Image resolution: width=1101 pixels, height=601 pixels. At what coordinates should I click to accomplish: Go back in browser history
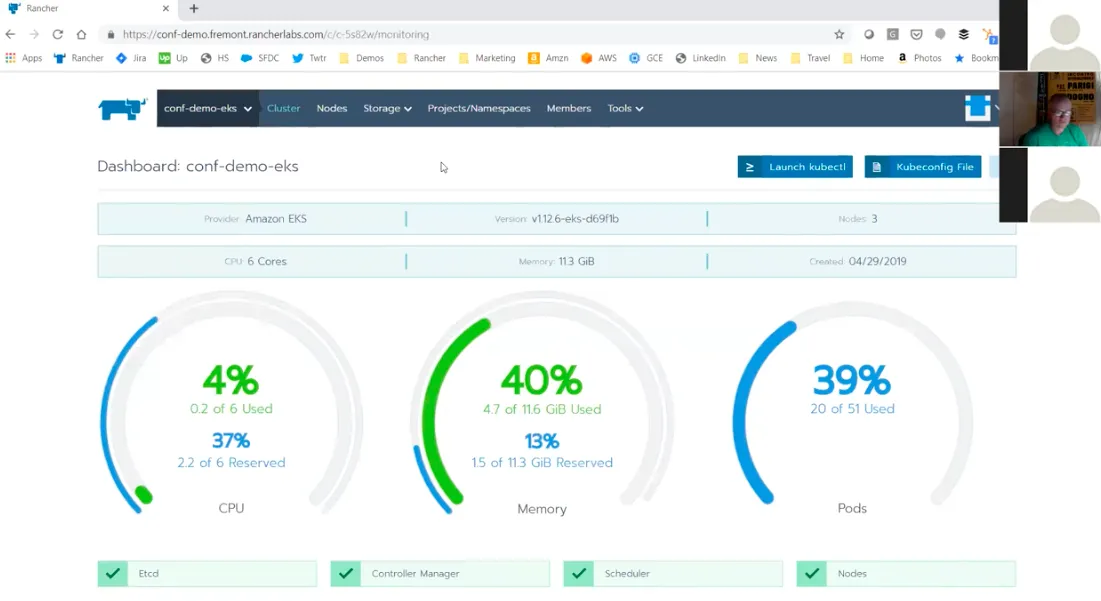click(11, 34)
